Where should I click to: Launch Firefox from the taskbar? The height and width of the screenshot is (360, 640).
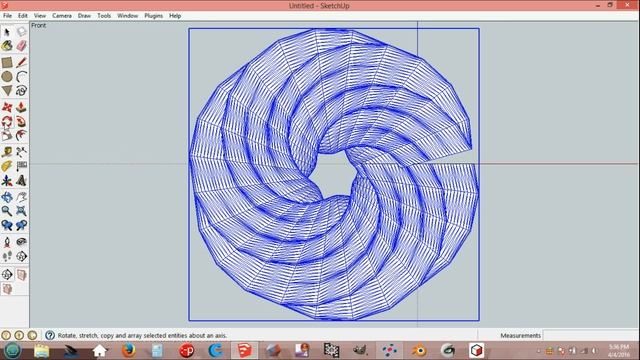click(x=128, y=350)
